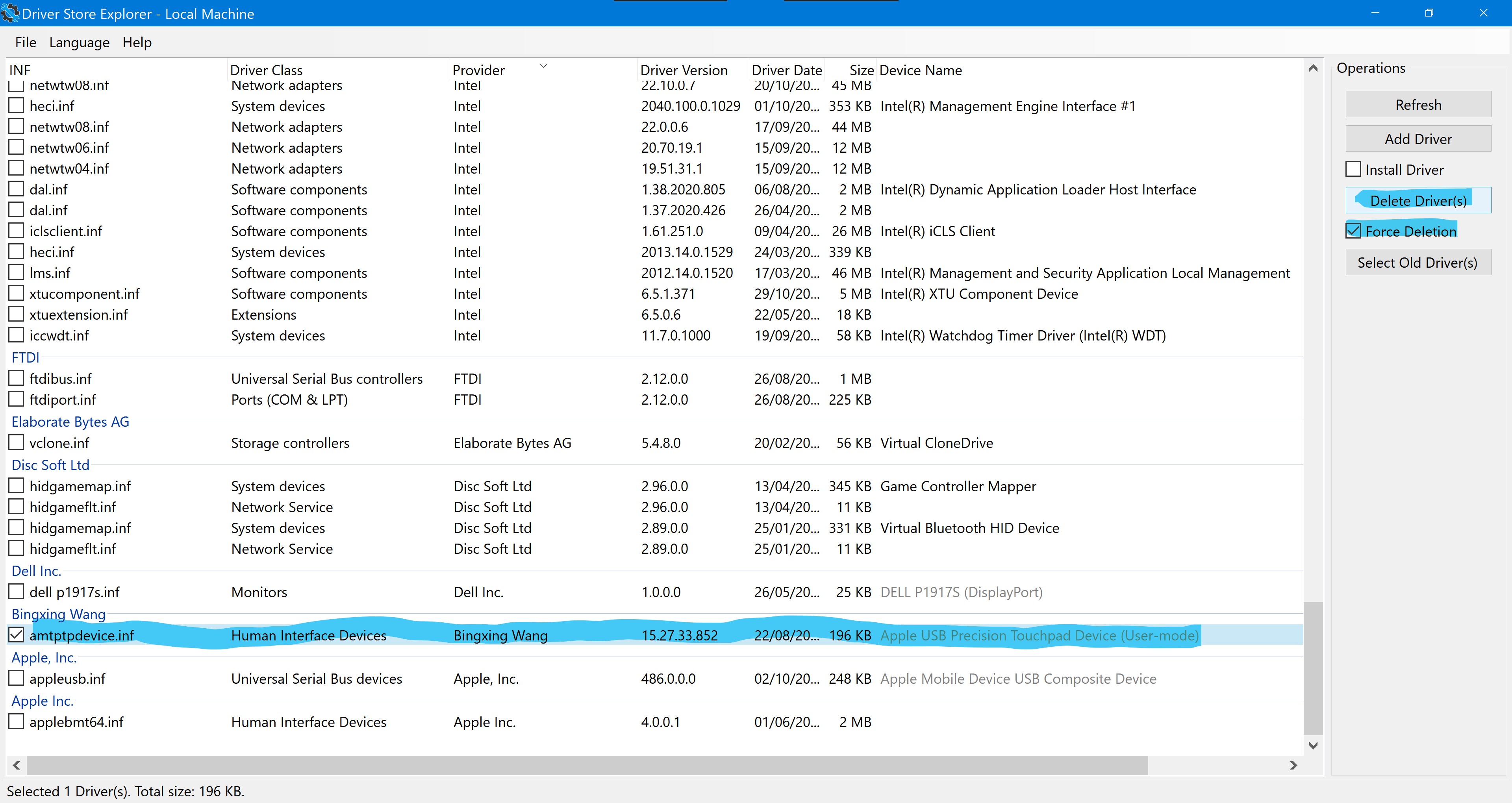Viewport: 1512px width, 803px height.
Task: Click the horizontal scrollbar thumb
Action: (x=587, y=765)
